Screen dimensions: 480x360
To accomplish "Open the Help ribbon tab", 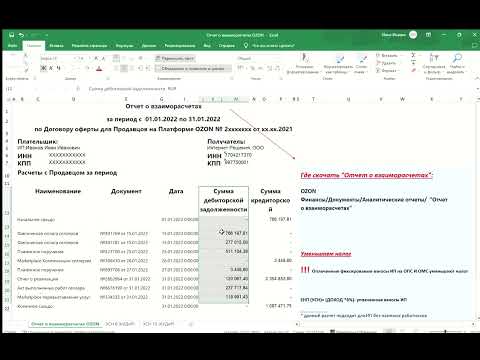I will coord(227,46).
